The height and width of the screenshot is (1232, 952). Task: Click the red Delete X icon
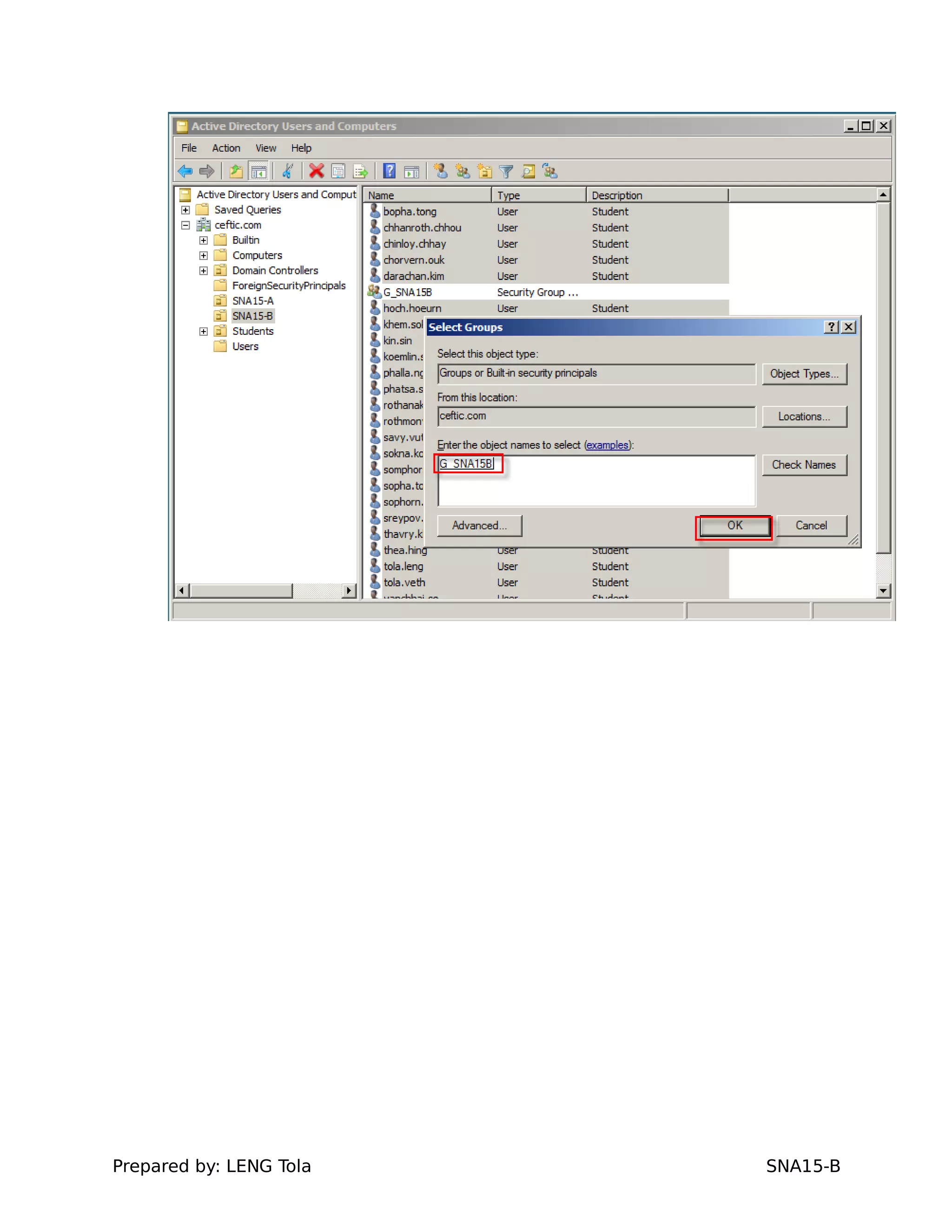click(317, 171)
